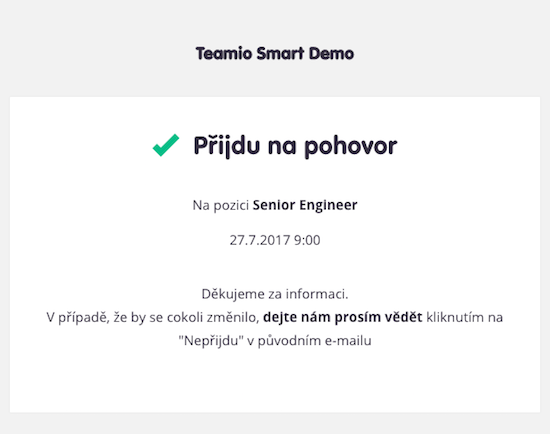Click the word "Teamio" in the header

point(224,54)
